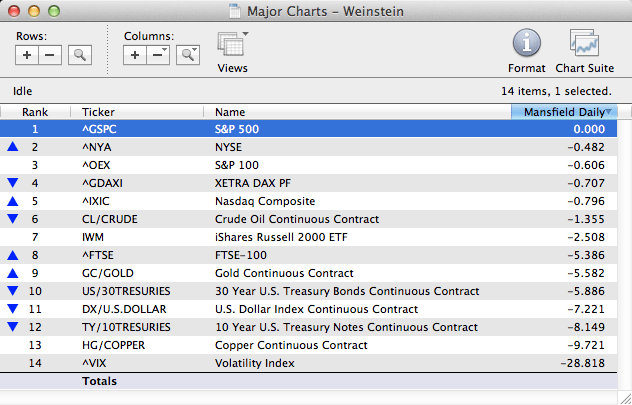Click the add row plus button
The image size is (632, 405).
(x=28, y=55)
